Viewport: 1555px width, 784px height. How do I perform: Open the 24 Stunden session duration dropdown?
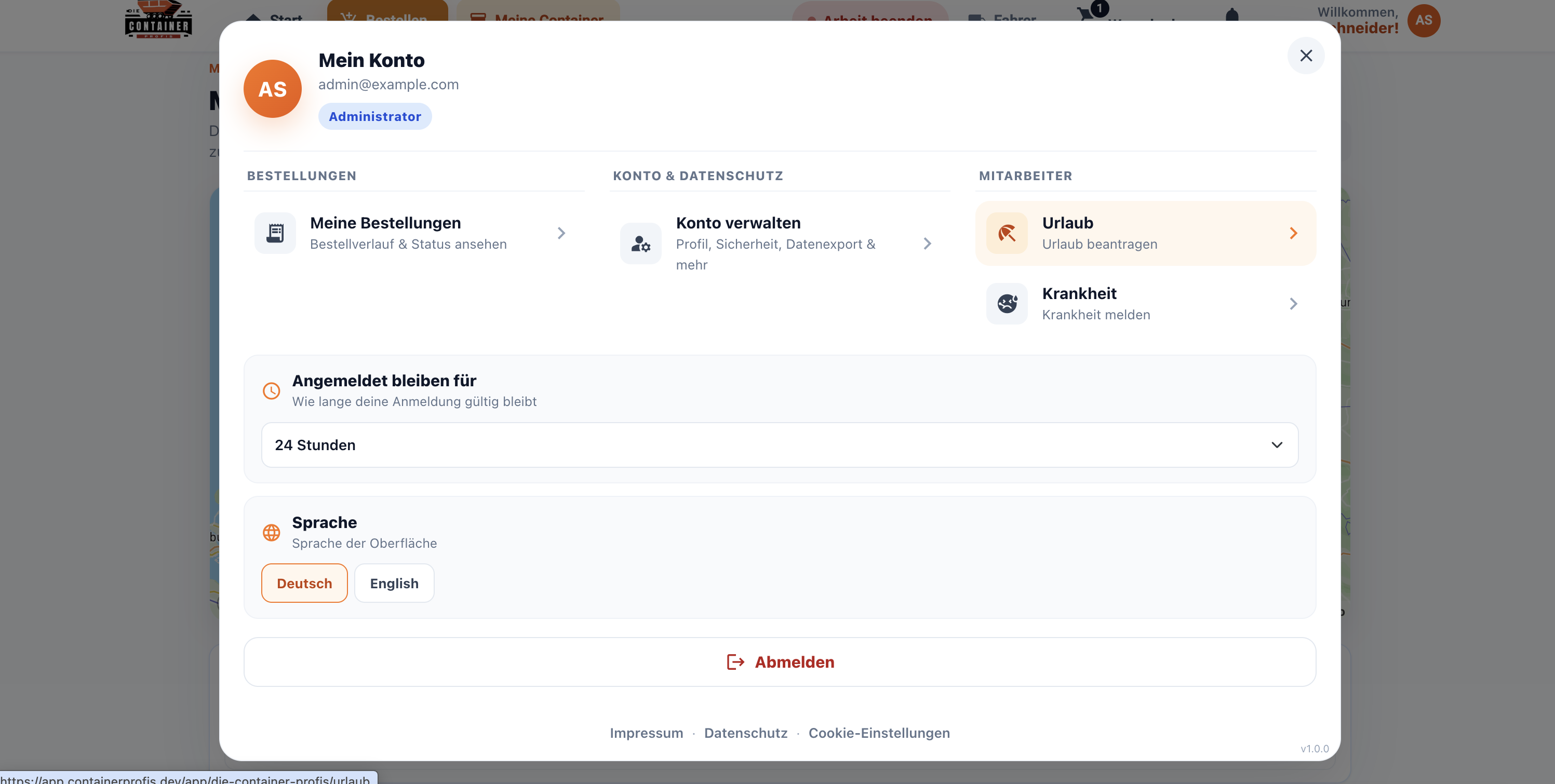click(x=779, y=445)
